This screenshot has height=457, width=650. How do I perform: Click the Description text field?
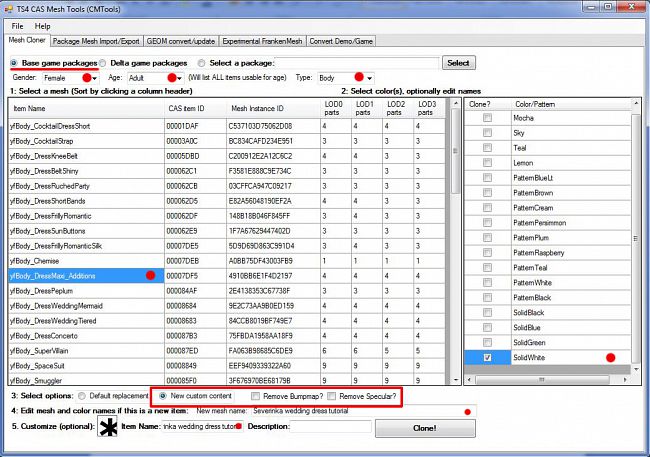(317, 427)
